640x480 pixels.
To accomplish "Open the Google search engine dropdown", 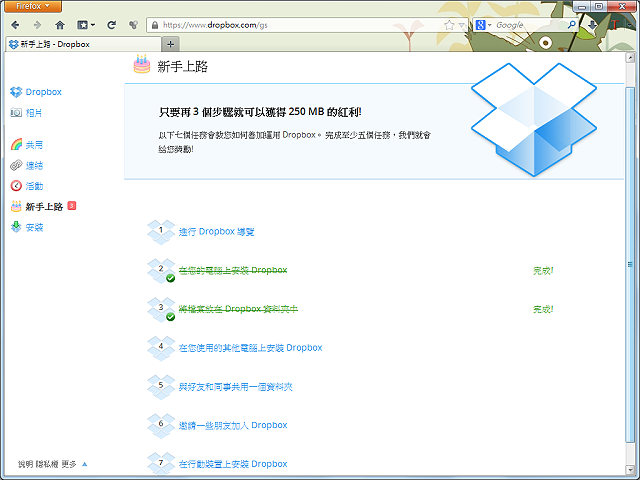I will coord(483,25).
